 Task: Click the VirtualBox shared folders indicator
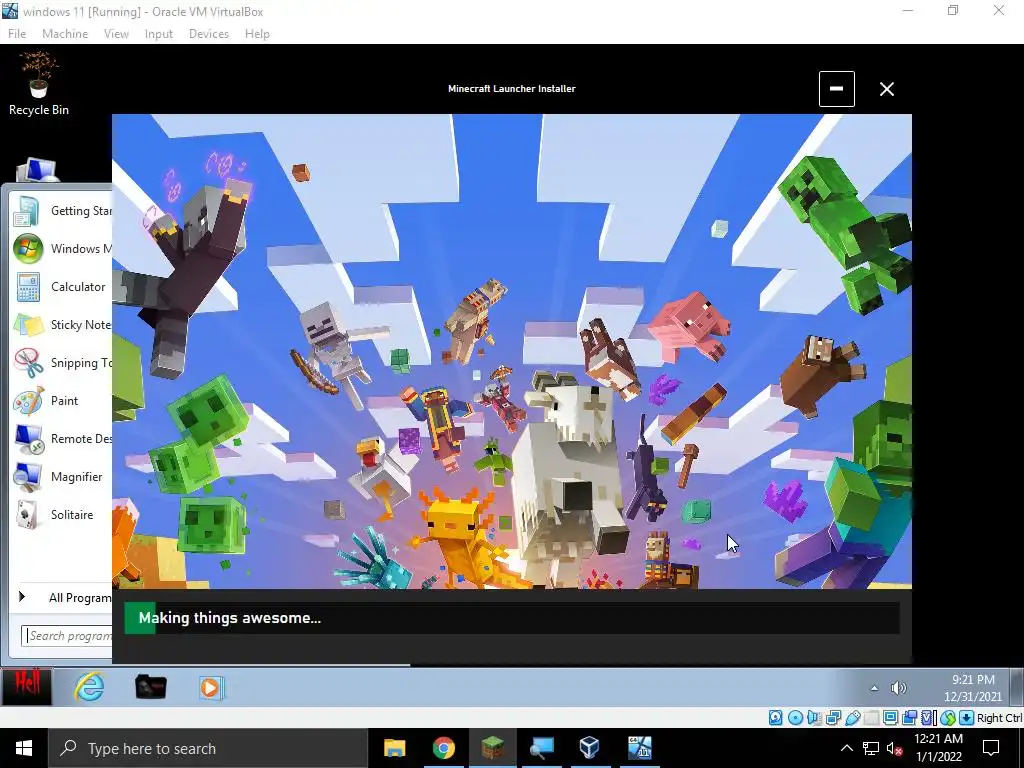point(871,718)
